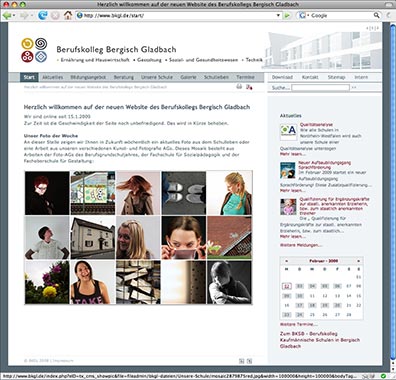Screen dimensions: 396x380
Task: Open the Back button history dropdown arrow
Action: [14, 15]
